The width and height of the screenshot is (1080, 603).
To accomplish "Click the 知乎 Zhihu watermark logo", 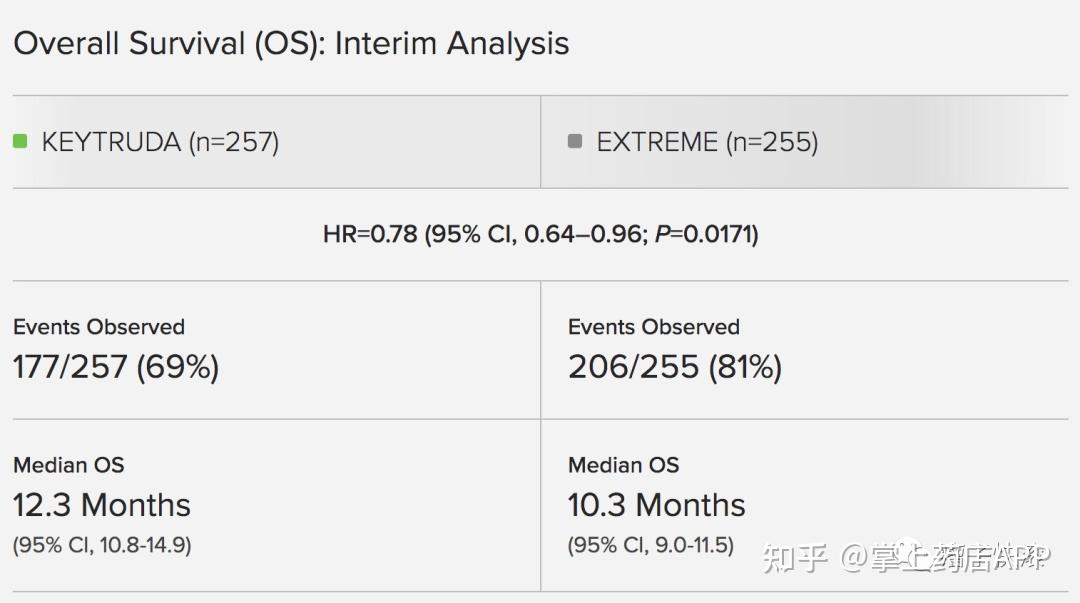I will tap(796, 558).
